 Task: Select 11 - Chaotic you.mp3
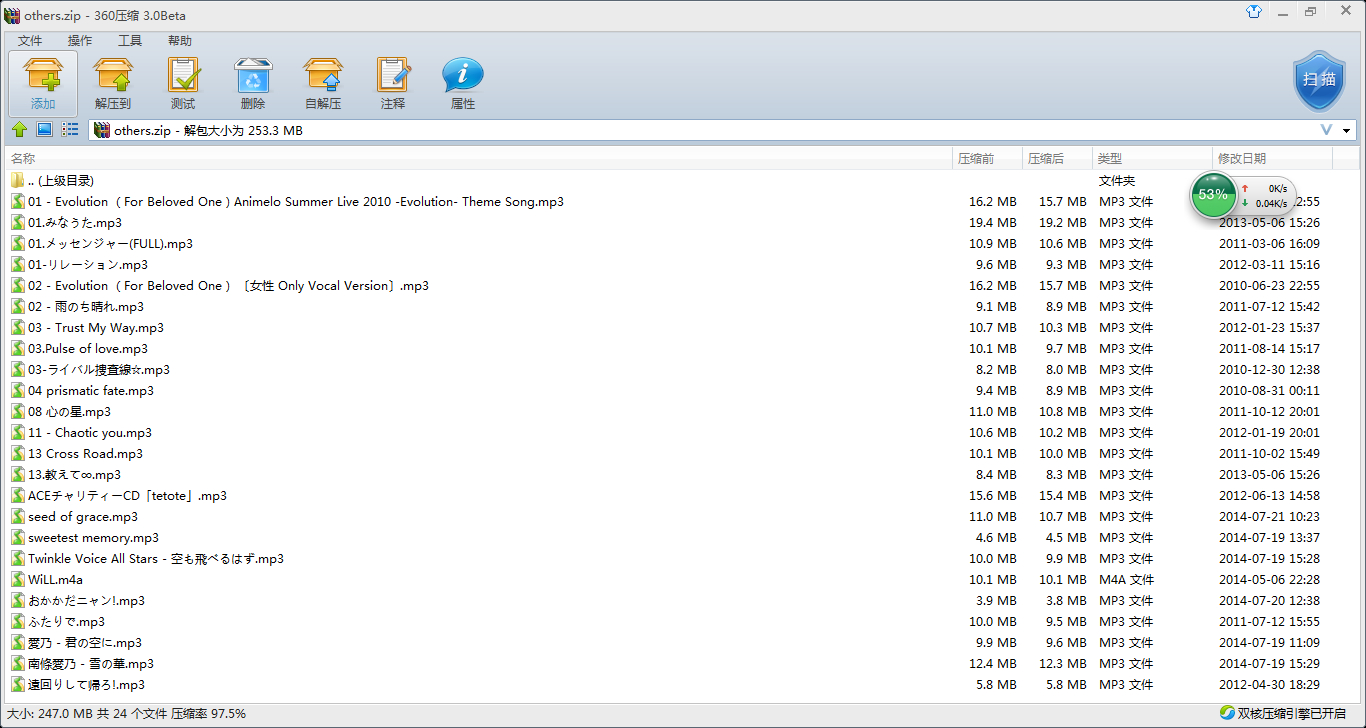(90, 433)
